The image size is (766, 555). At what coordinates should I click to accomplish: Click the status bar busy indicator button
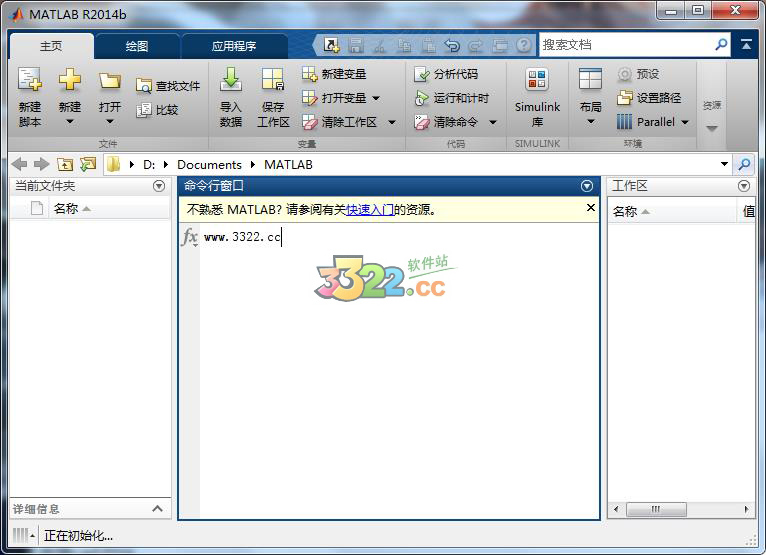tap(23, 535)
